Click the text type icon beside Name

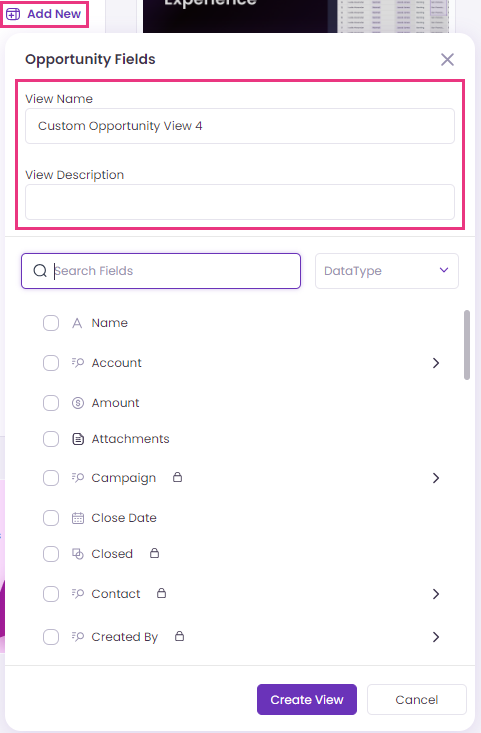(77, 323)
